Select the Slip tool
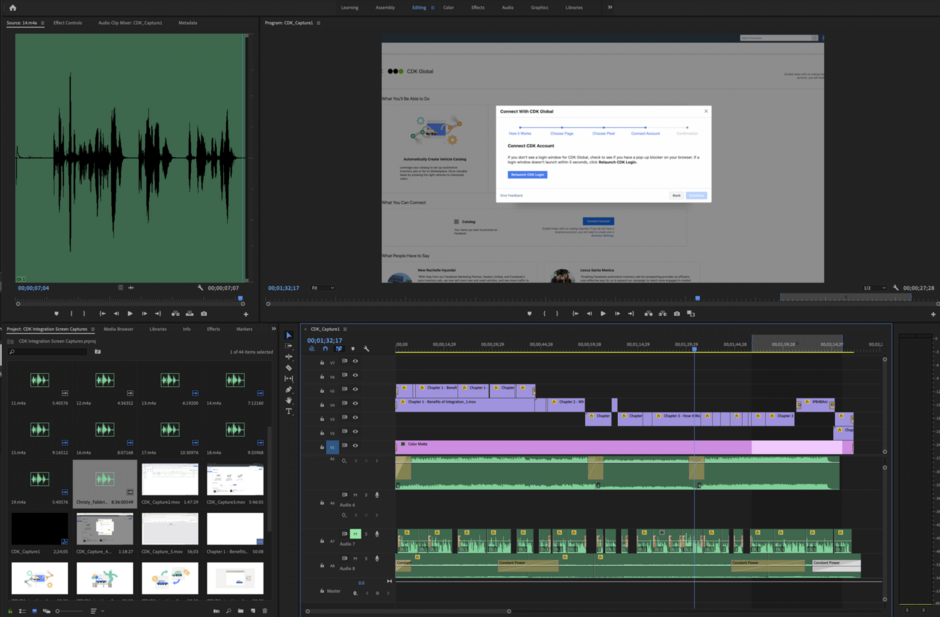Viewport: 940px width, 617px height. click(289, 378)
